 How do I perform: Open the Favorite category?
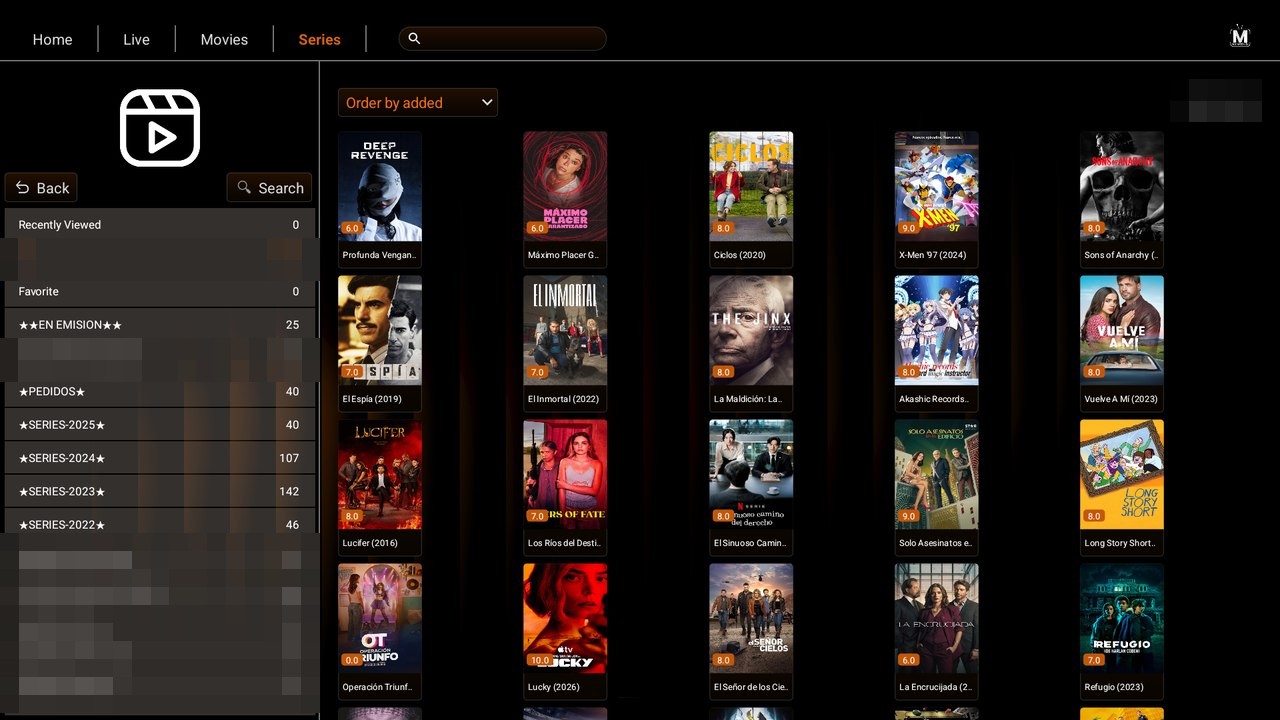(160, 291)
